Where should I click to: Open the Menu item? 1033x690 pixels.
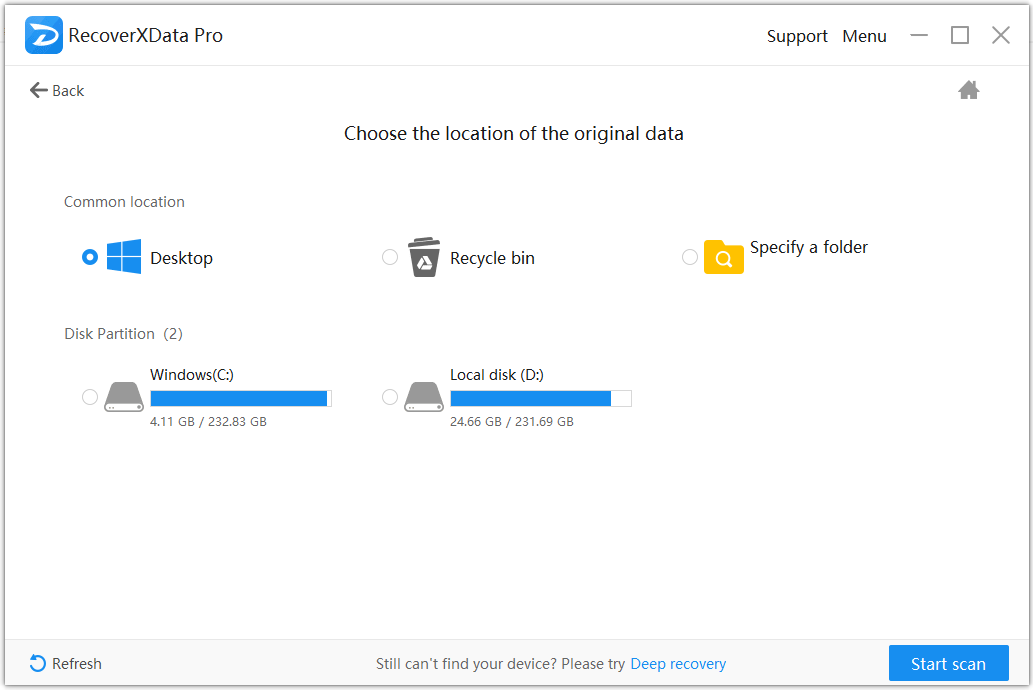tap(864, 36)
